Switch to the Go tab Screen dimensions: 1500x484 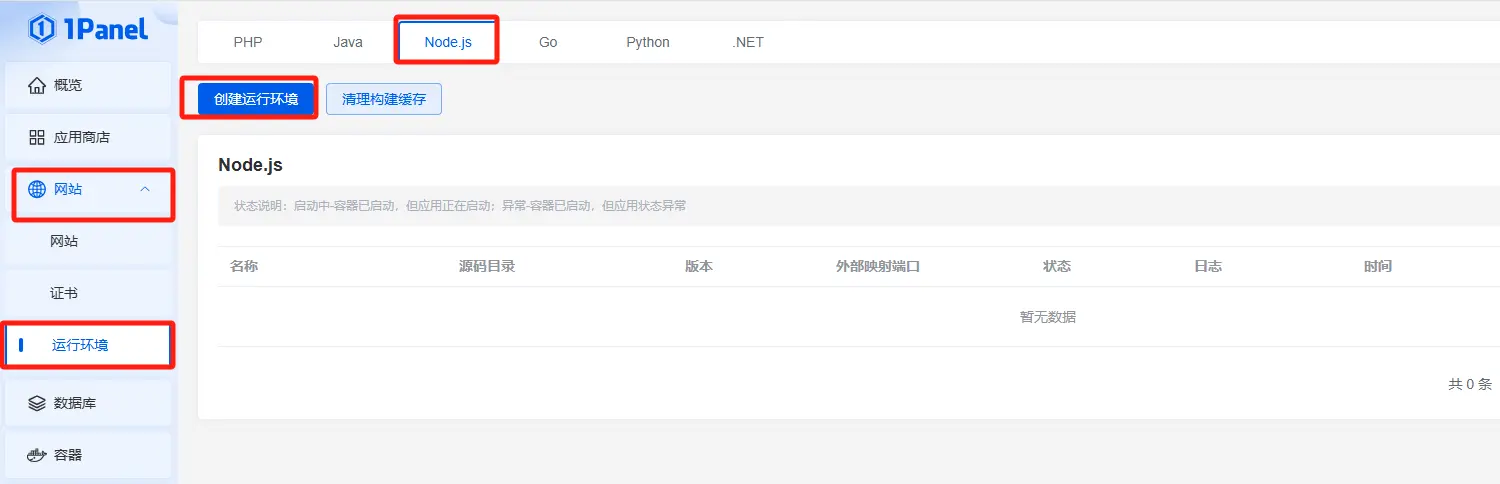pyautogui.click(x=548, y=42)
